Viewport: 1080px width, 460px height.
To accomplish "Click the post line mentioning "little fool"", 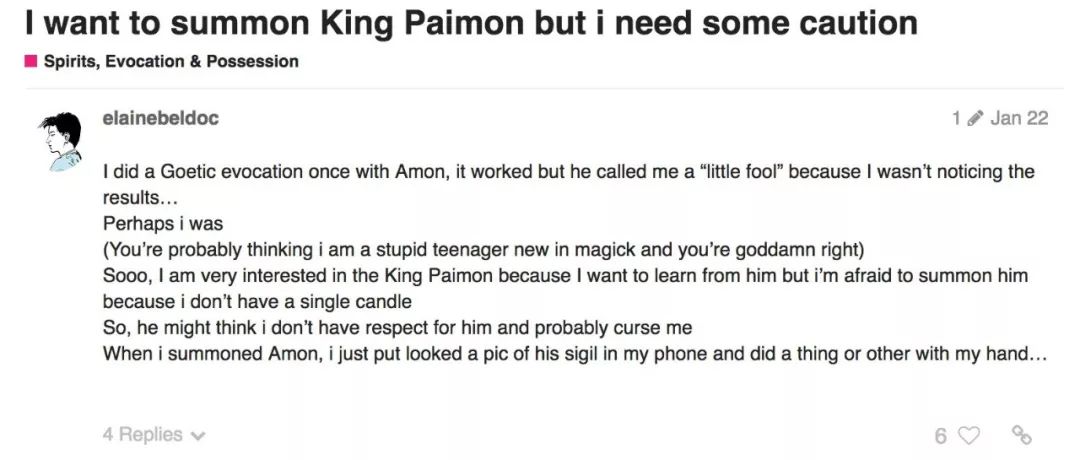I will tap(568, 172).
